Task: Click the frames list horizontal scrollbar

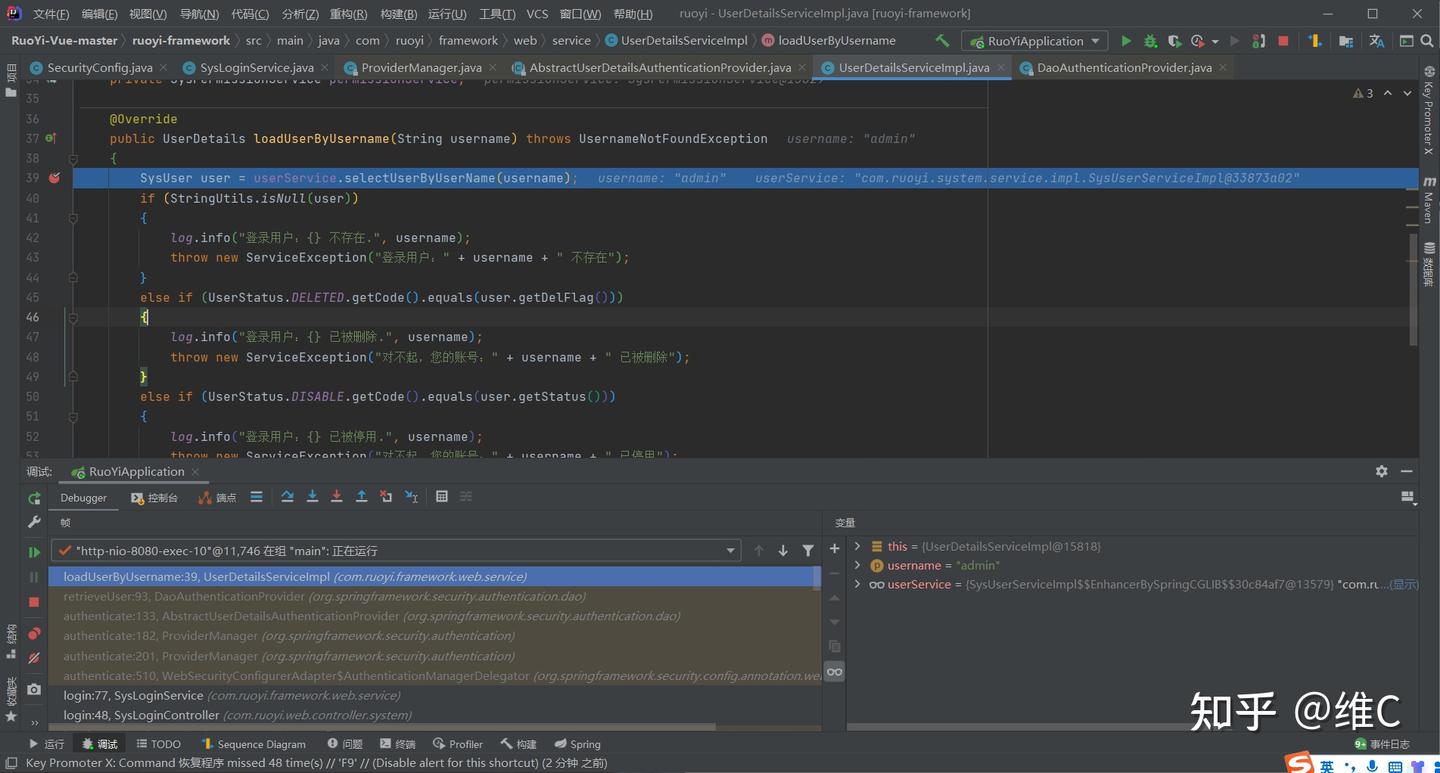Action: 380,727
